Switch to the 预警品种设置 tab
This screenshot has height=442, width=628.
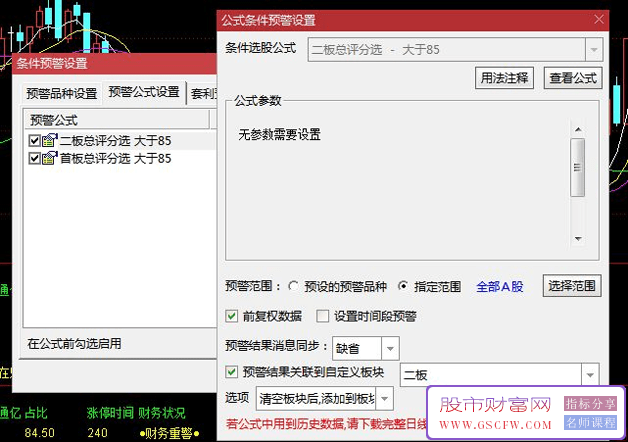[x=62, y=94]
